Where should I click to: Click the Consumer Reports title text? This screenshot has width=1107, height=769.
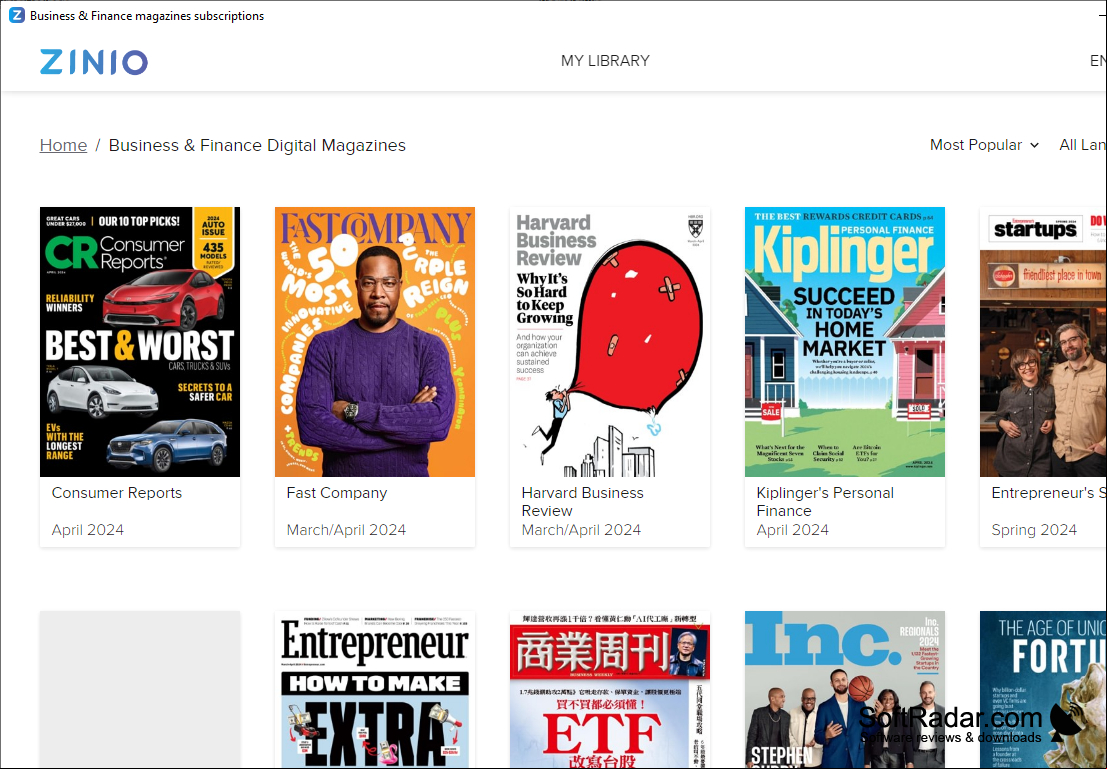click(116, 493)
